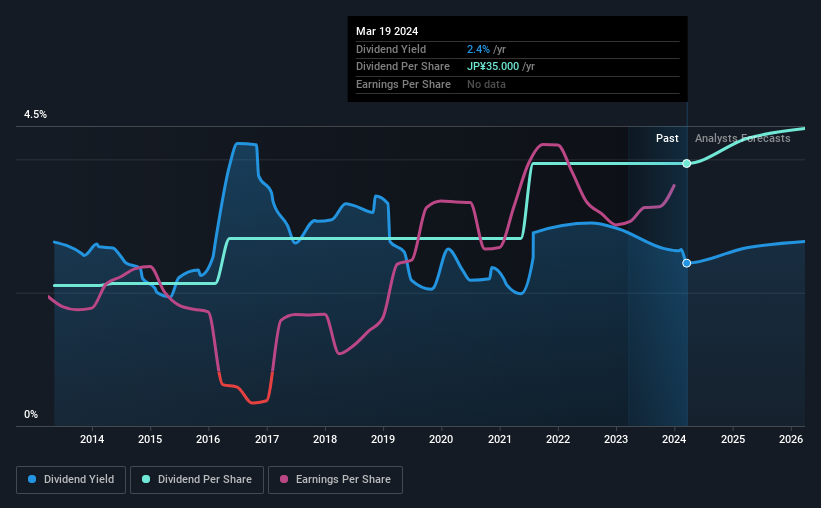Click the blue Dividend Yield legend dot
This screenshot has width=821, height=508.
coord(32,479)
